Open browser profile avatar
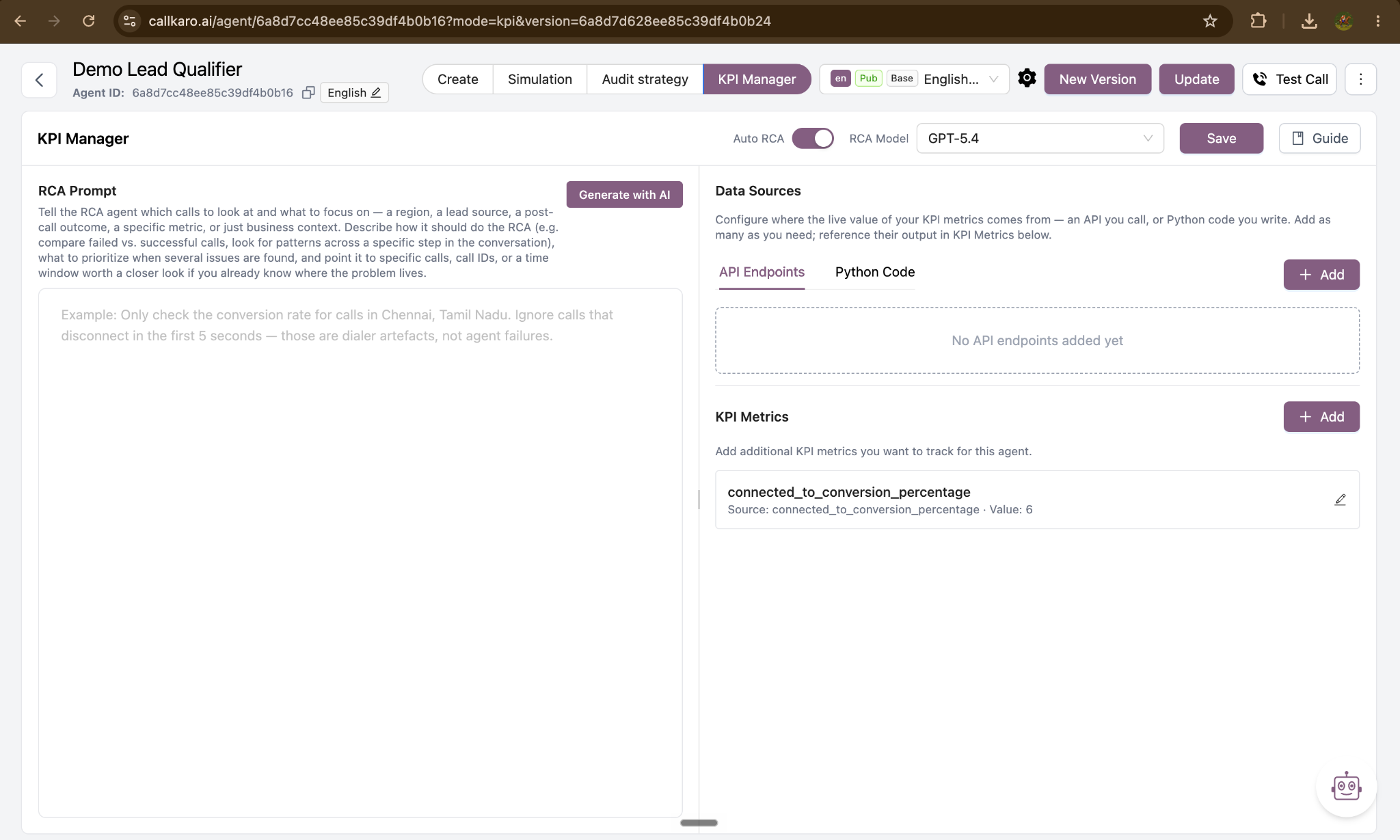 [x=1344, y=21]
